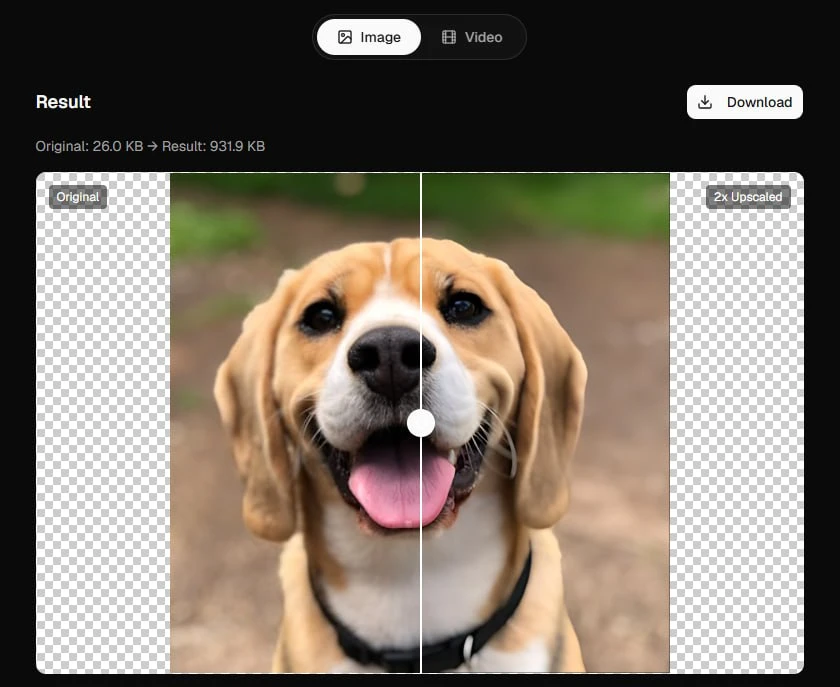Click the download arrow icon
The width and height of the screenshot is (840, 687).
click(x=705, y=102)
